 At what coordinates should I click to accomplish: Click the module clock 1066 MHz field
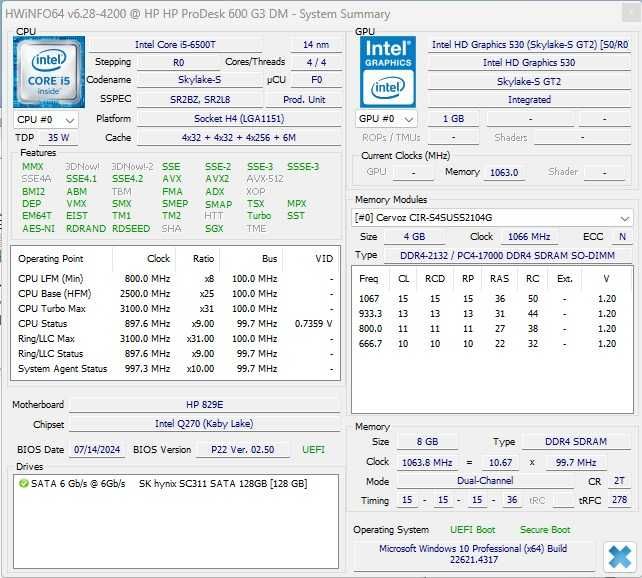coord(529,237)
